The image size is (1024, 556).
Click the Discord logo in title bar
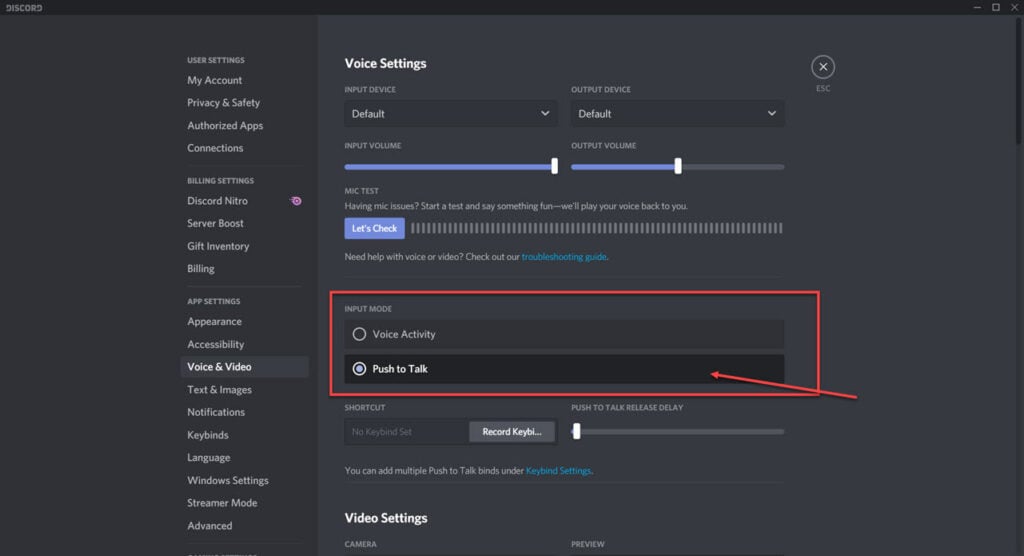click(x=24, y=8)
